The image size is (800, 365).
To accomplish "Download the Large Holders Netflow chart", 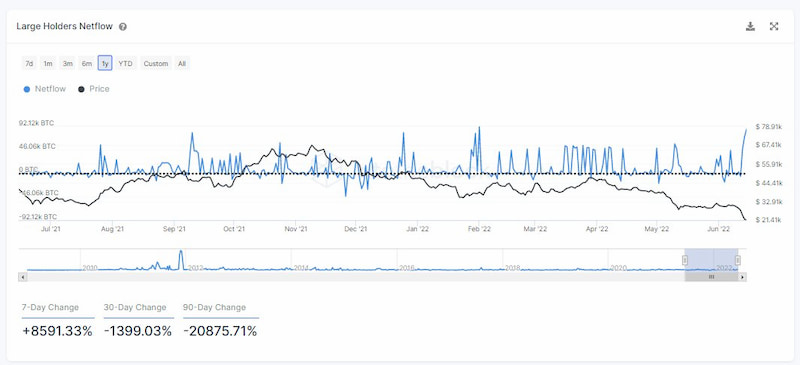I will (750, 27).
